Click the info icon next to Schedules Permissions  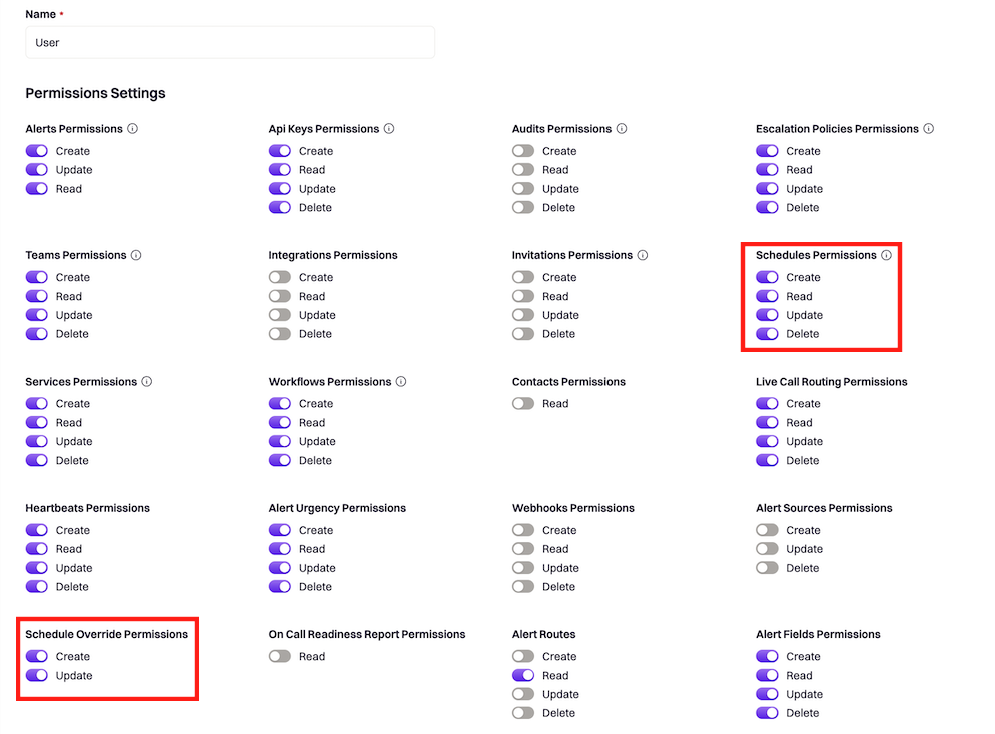tap(886, 255)
